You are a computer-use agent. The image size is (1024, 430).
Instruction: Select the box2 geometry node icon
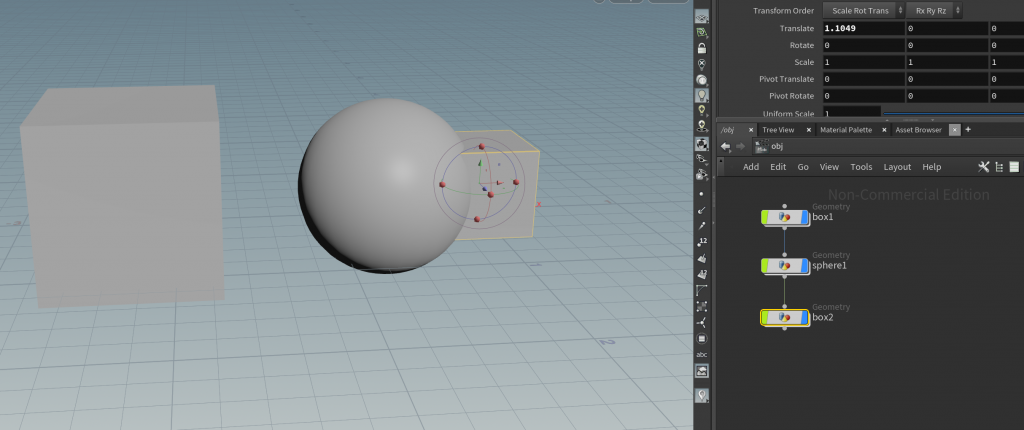[785, 318]
